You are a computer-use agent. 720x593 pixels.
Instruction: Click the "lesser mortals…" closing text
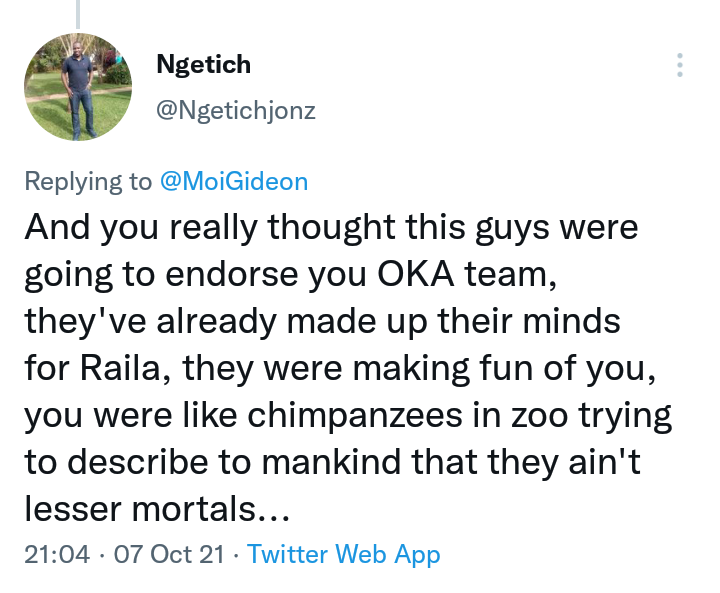click(x=156, y=508)
